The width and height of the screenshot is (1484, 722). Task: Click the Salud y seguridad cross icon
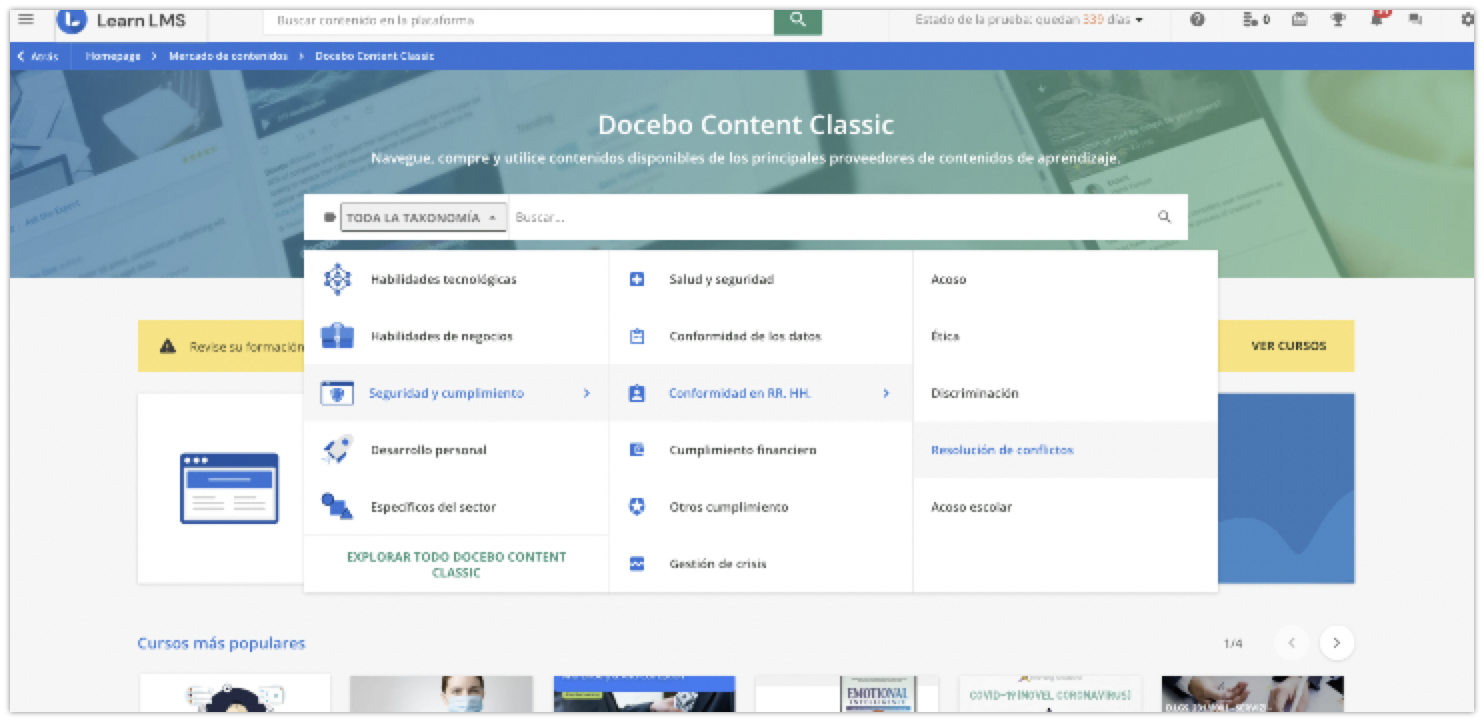637,280
